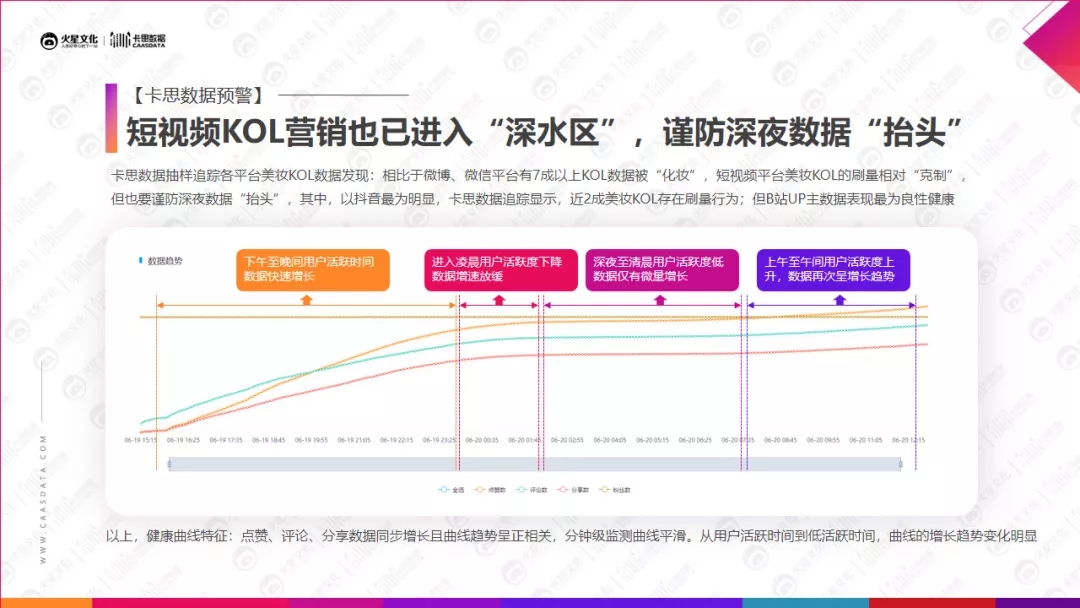Click the description line starting 卡思数据抽样追踪
This screenshot has width=1080, height=608.
tap(539, 176)
